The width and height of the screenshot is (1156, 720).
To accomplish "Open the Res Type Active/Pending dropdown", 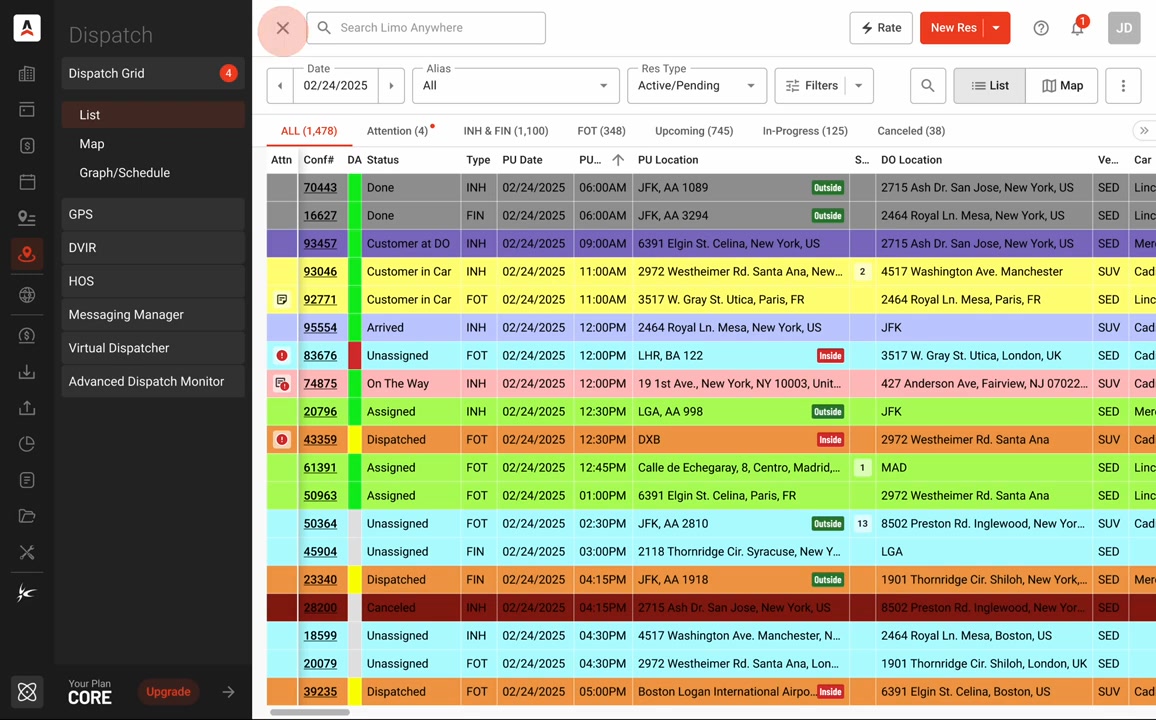I will click(x=697, y=85).
